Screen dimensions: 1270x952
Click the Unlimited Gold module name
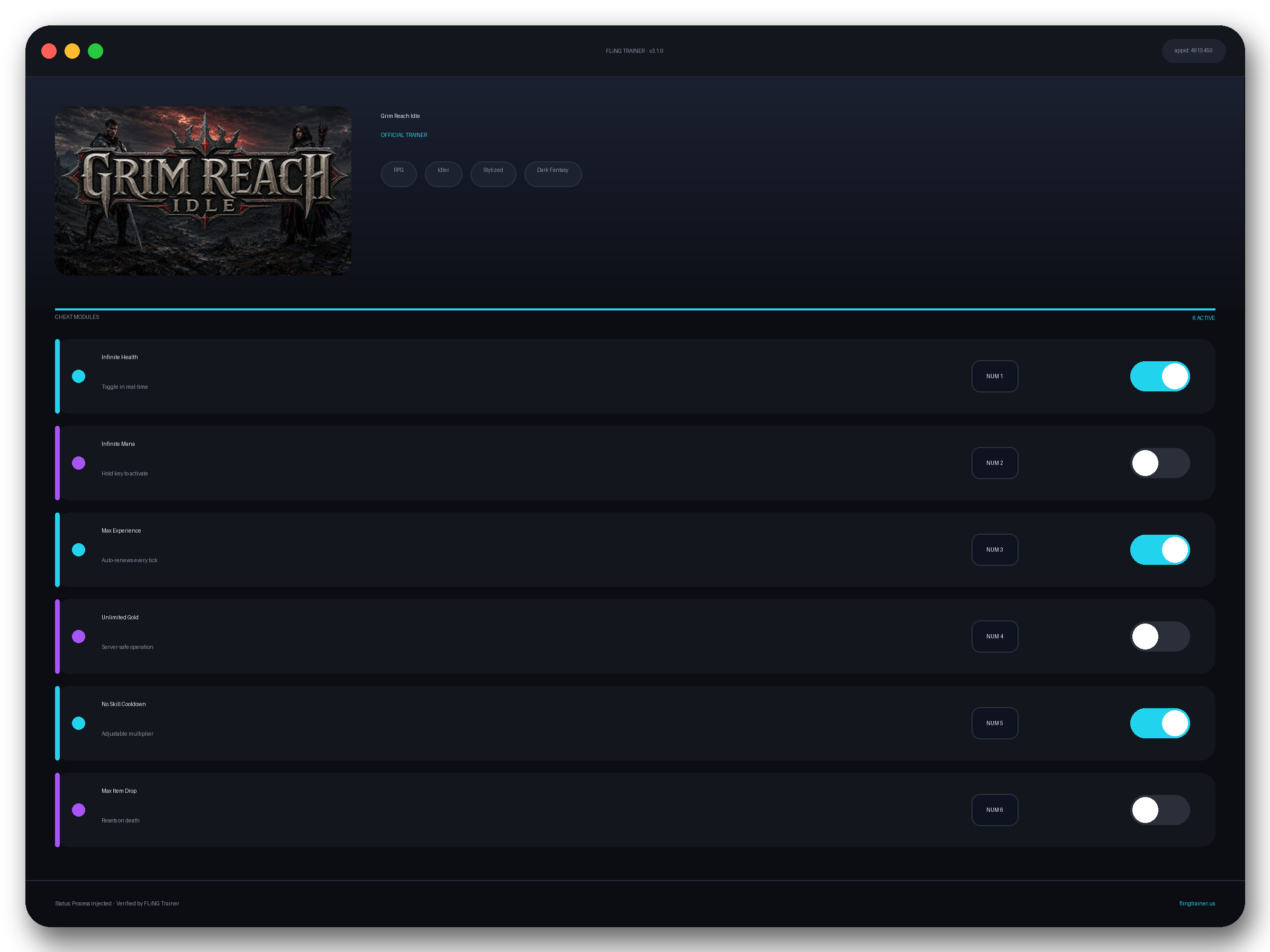click(120, 617)
